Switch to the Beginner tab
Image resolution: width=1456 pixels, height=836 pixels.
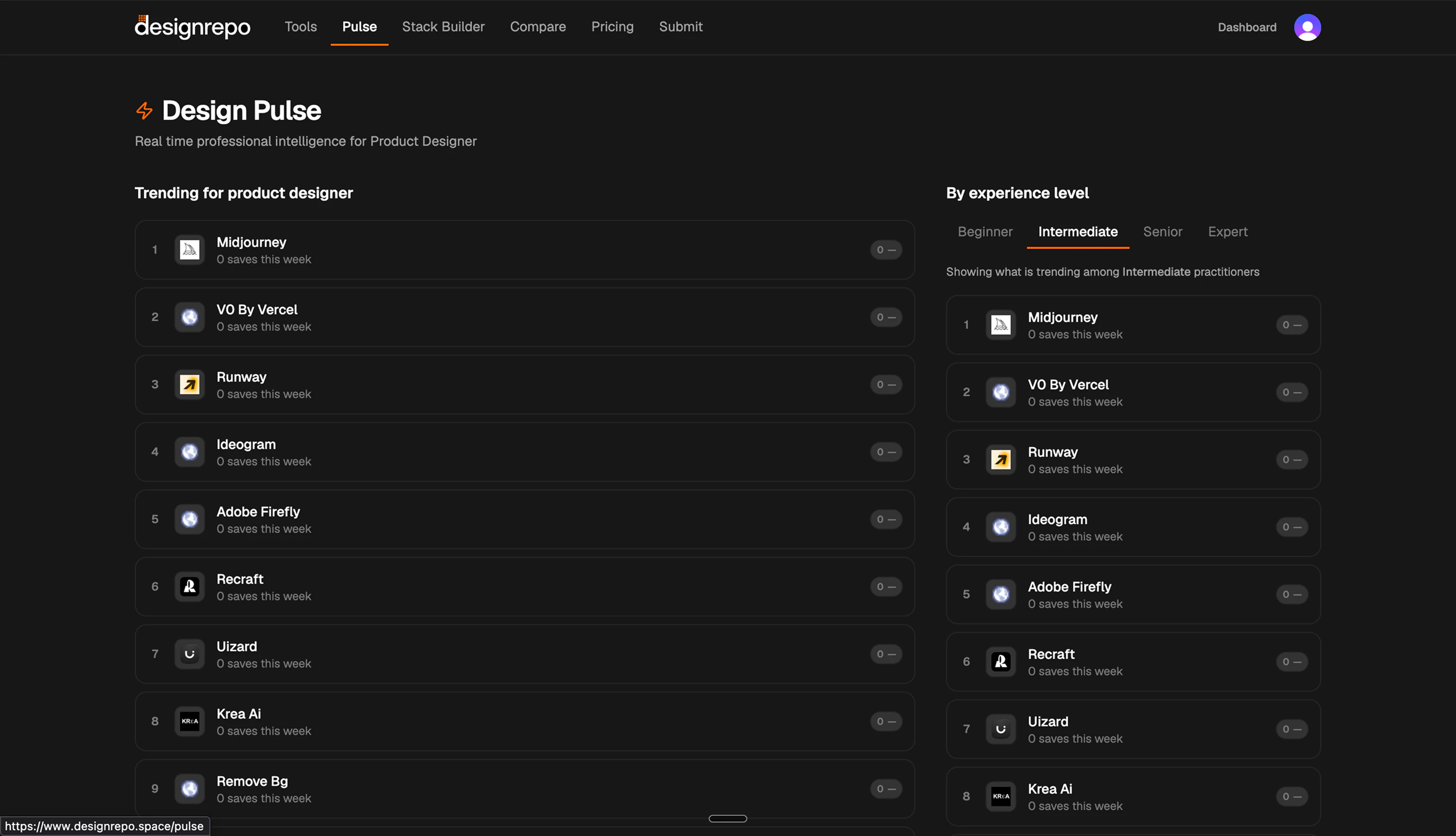[x=985, y=232]
